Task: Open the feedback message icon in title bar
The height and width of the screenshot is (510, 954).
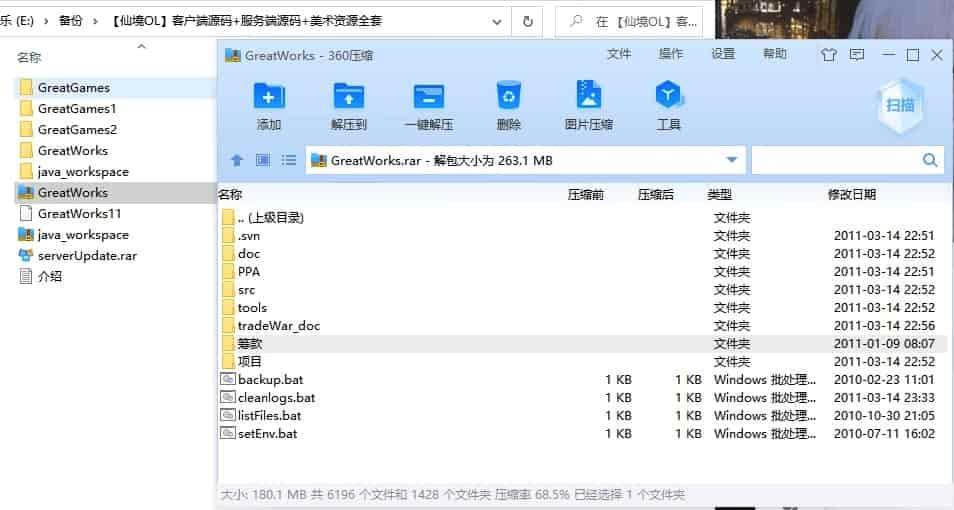Action: pos(857,55)
